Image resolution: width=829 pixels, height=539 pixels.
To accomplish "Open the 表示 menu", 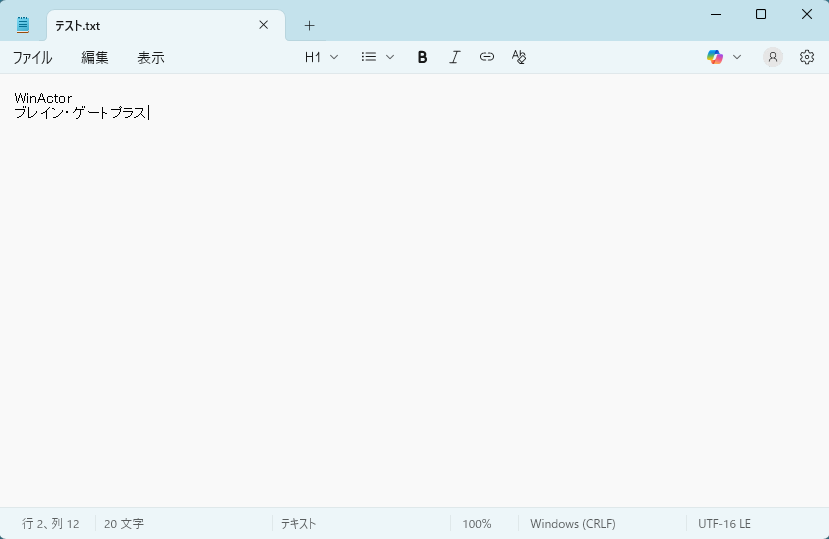I will (x=151, y=57).
